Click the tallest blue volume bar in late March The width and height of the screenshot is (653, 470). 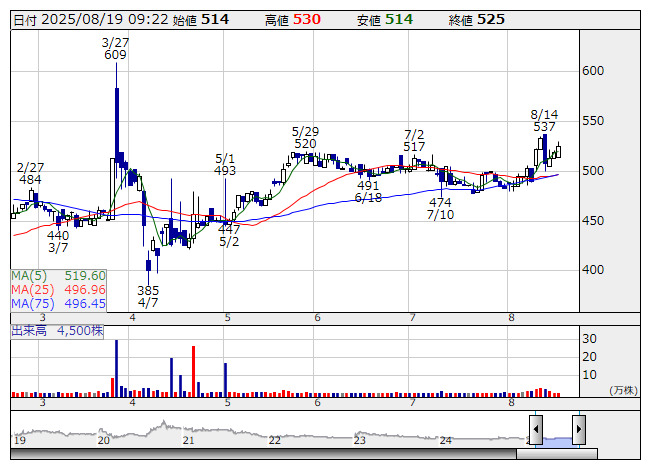coord(117,368)
